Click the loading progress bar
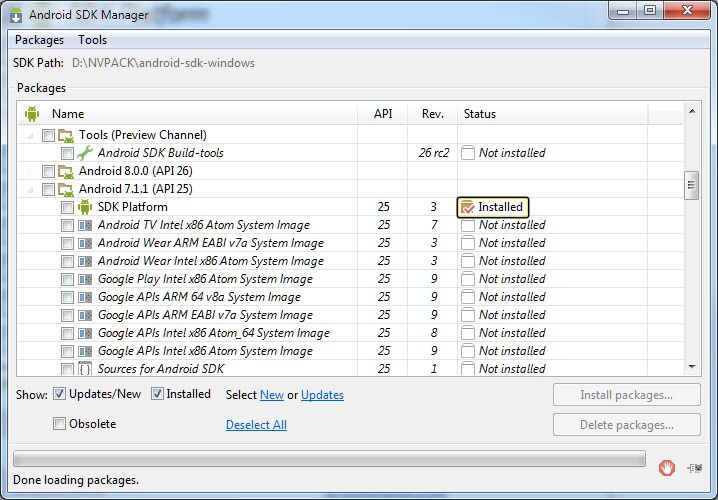 tap(329, 458)
